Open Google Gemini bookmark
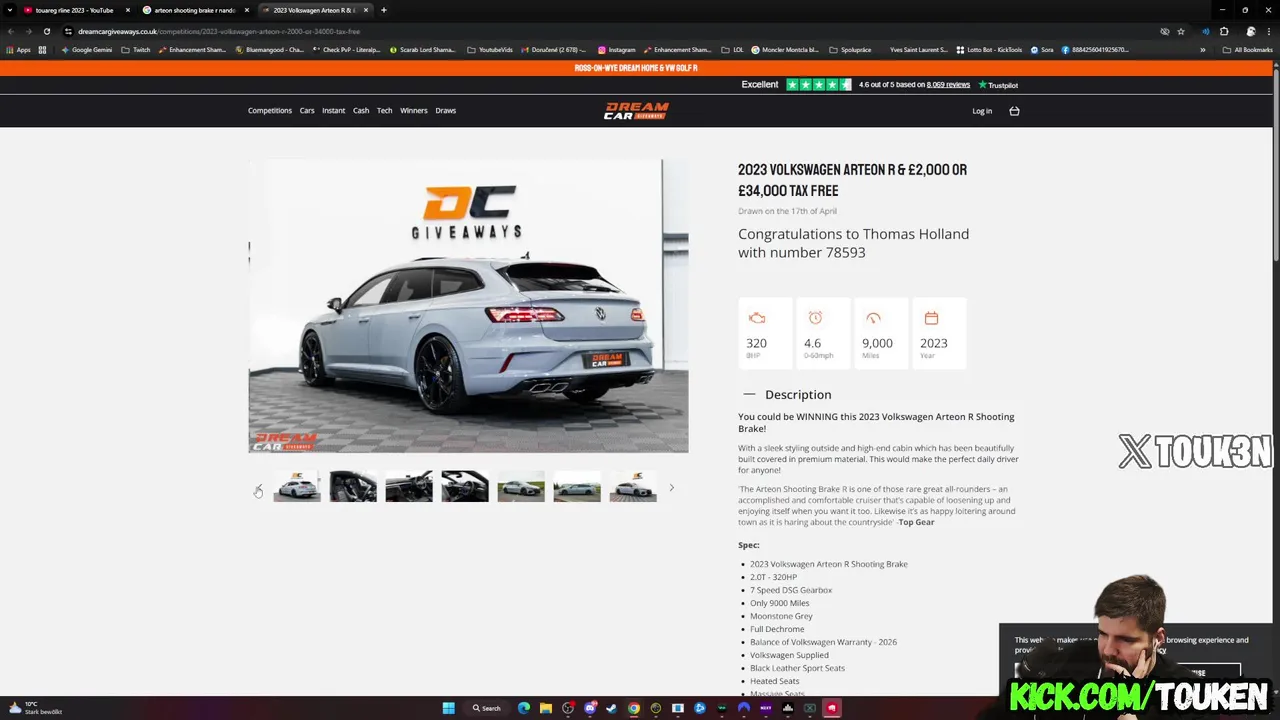Viewport: 1280px width, 720px height. pyautogui.click(x=86, y=50)
